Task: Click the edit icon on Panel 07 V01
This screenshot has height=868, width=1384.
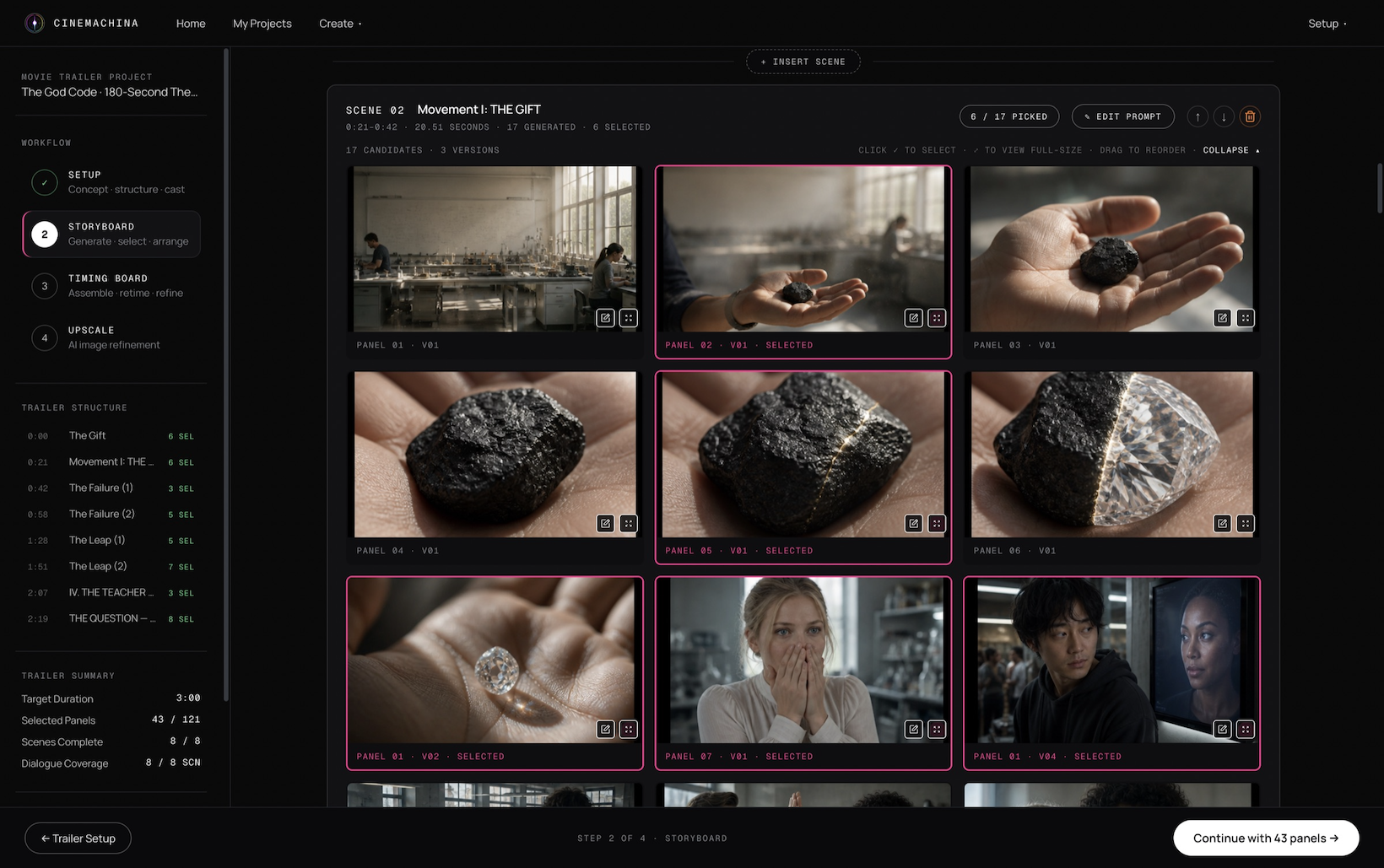Action: point(913,730)
